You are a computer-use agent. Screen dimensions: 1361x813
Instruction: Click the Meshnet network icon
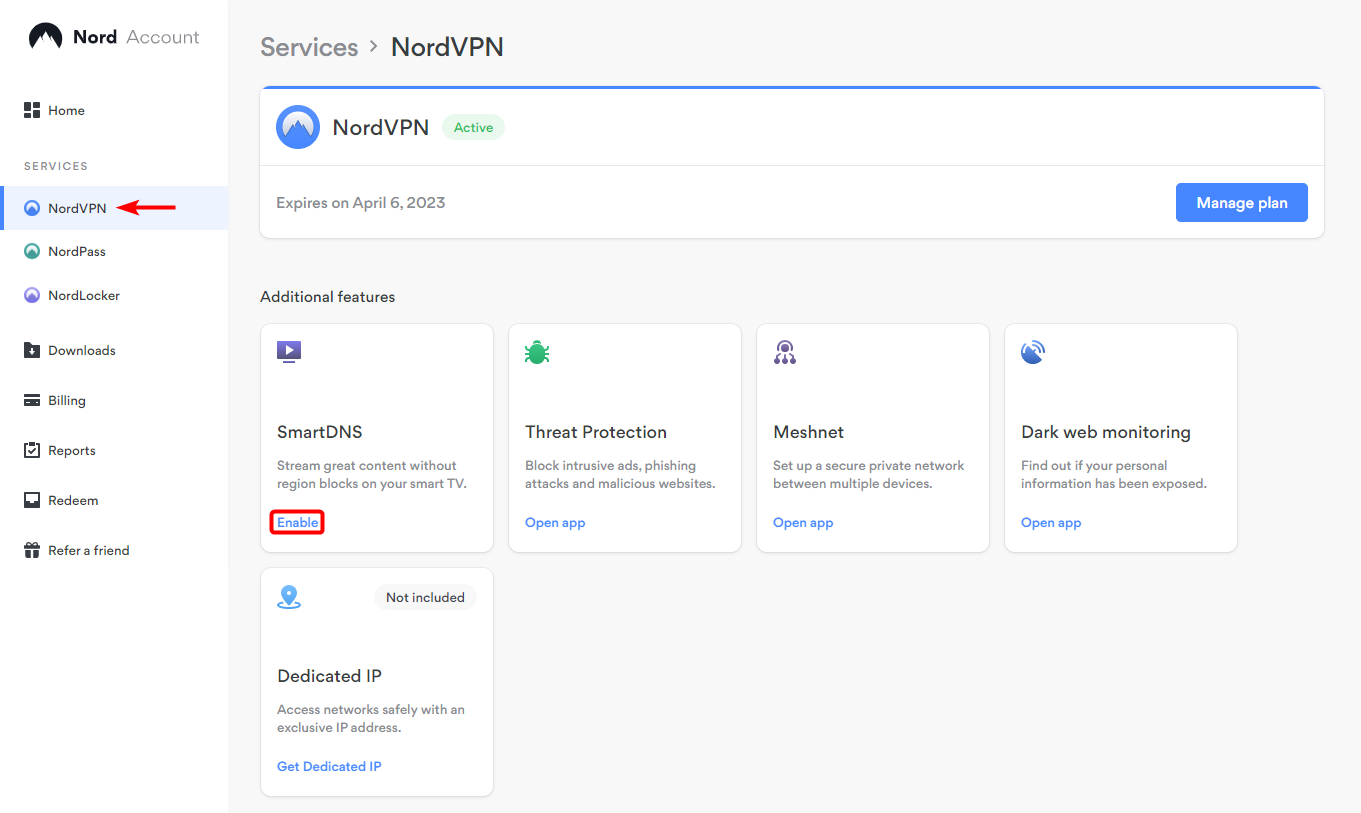[785, 352]
